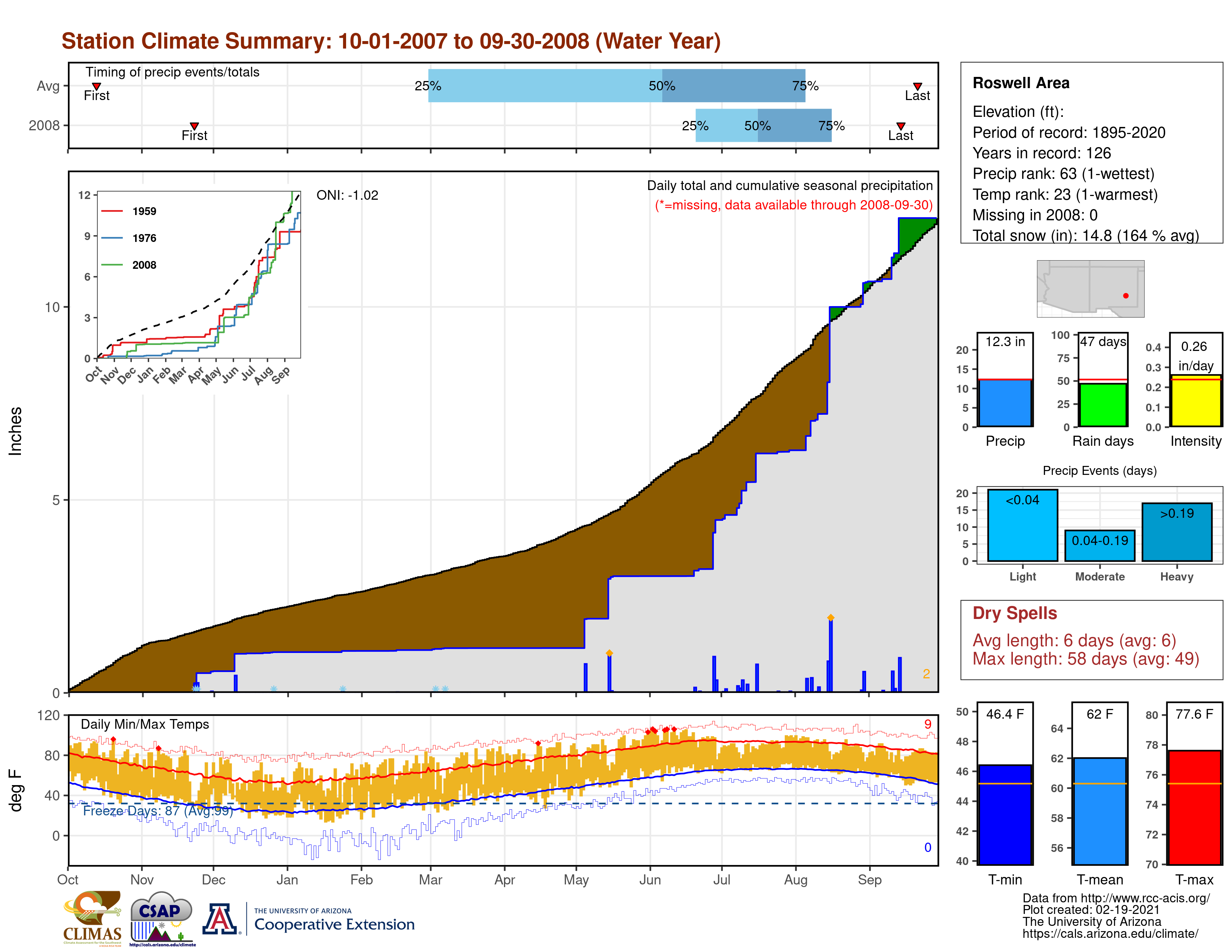Click the Timing of precip events/totals label
1232x952 pixels.
172,72
